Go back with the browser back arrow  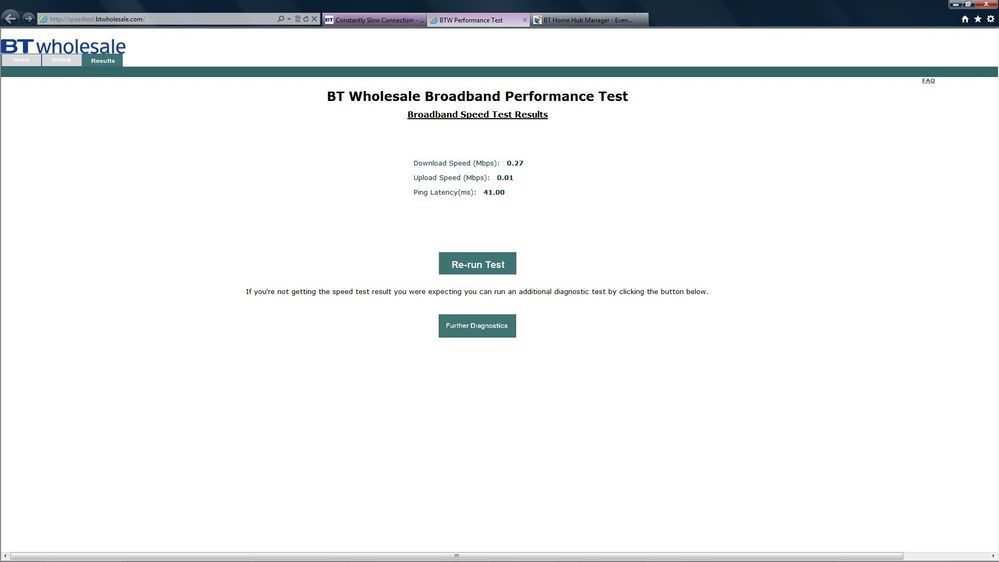point(10,18)
